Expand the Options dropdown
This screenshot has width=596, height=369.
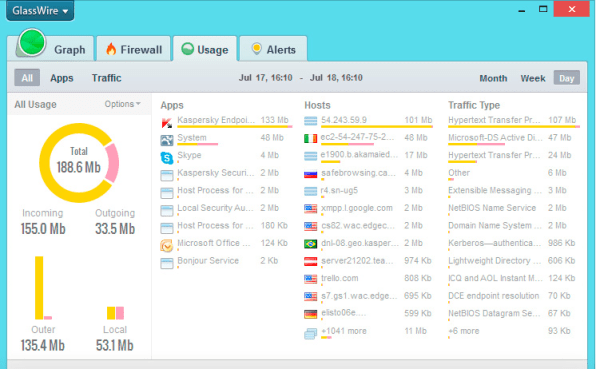122,104
